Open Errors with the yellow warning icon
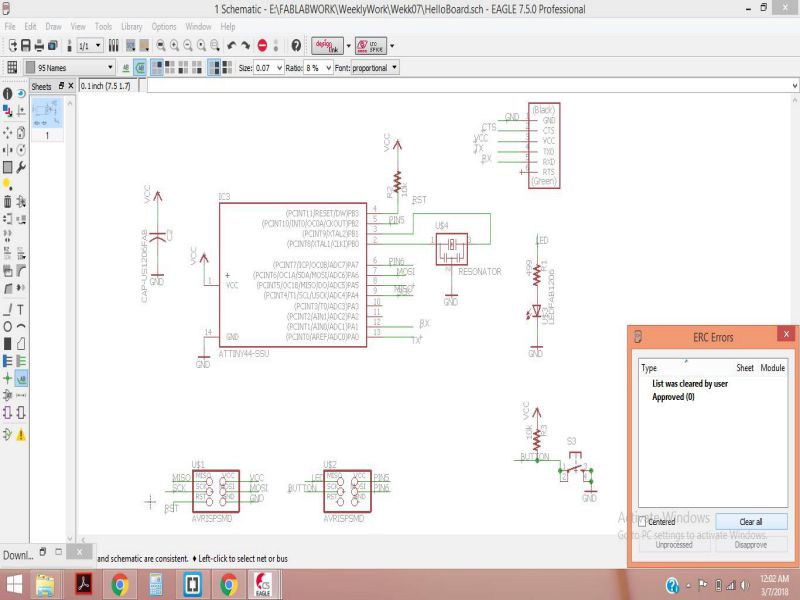Image resolution: width=800 pixels, height=600 pixels. (21, 435)
